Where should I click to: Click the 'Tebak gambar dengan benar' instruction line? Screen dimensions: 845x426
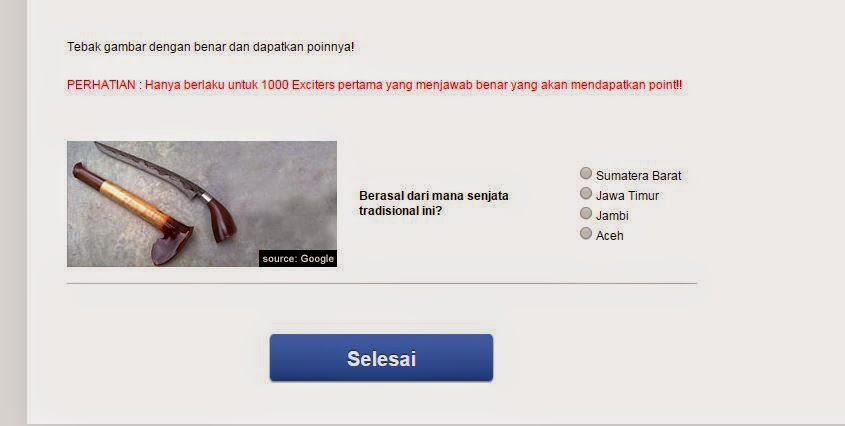coord(211,47)
